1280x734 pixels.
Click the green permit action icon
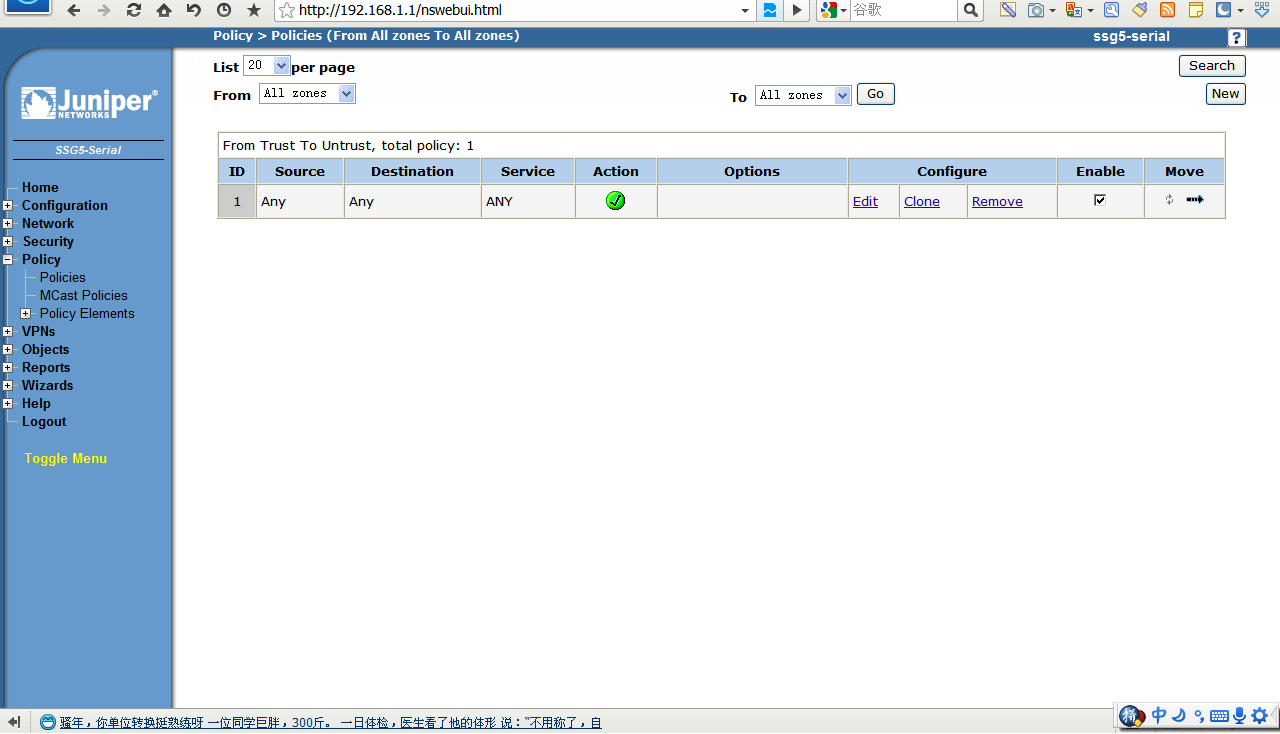(x=615, y=201)
